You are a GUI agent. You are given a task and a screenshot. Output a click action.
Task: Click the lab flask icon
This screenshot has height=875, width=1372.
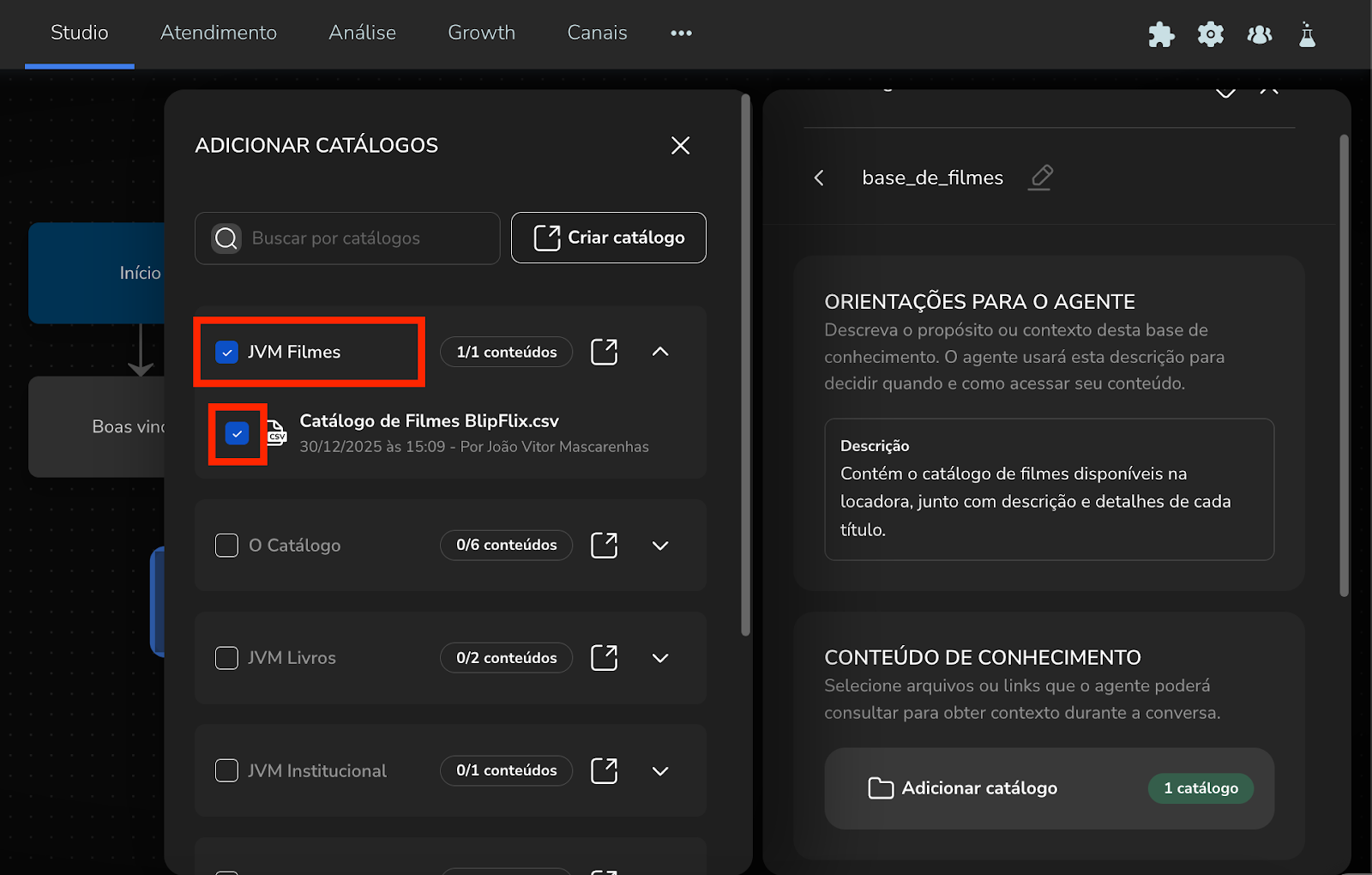(1307, 34)
